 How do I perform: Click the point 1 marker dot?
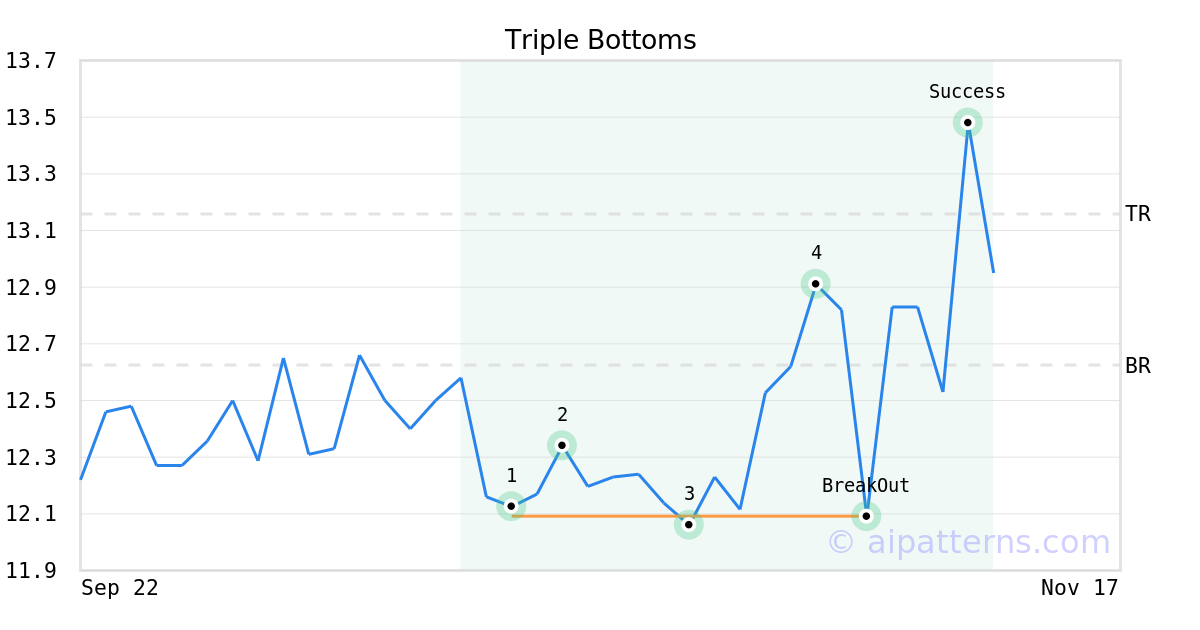click(x=511, y=506)
